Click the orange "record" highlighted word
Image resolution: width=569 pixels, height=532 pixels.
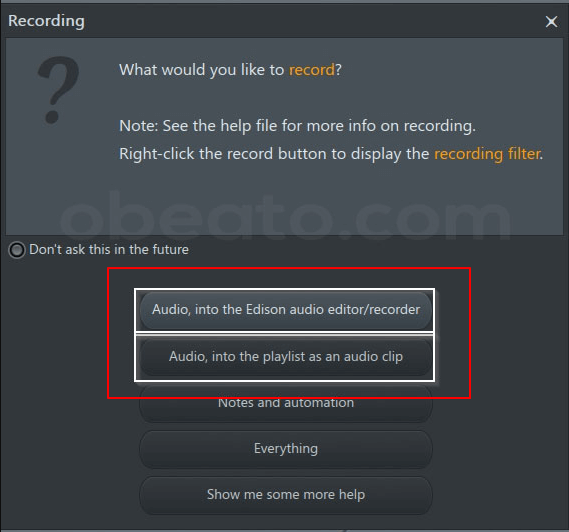(x=311, y=70)
